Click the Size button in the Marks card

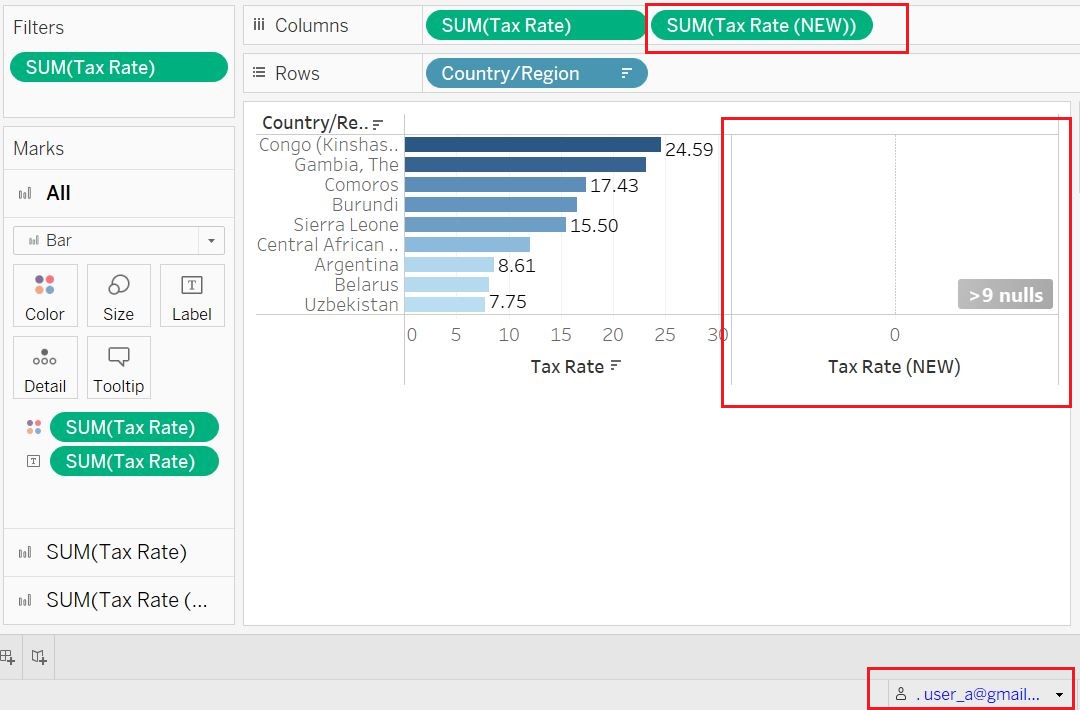(x=118, y=295)
